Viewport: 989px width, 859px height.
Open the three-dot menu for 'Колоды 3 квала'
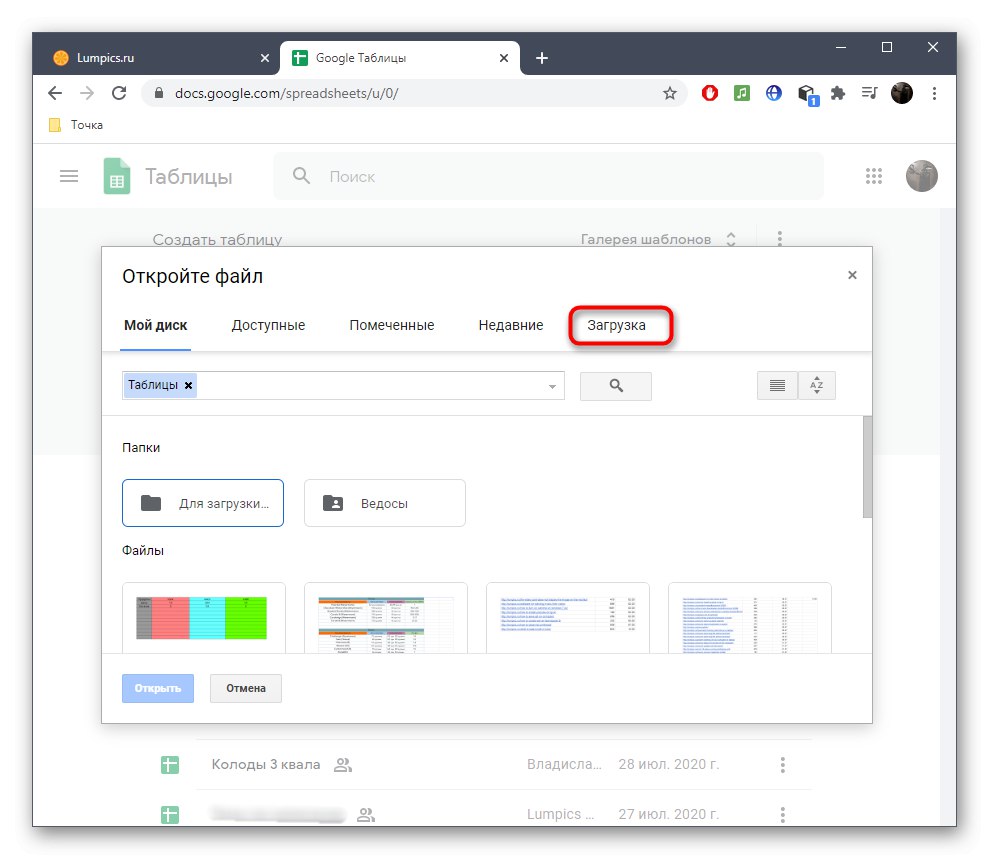tap(781, 764)
